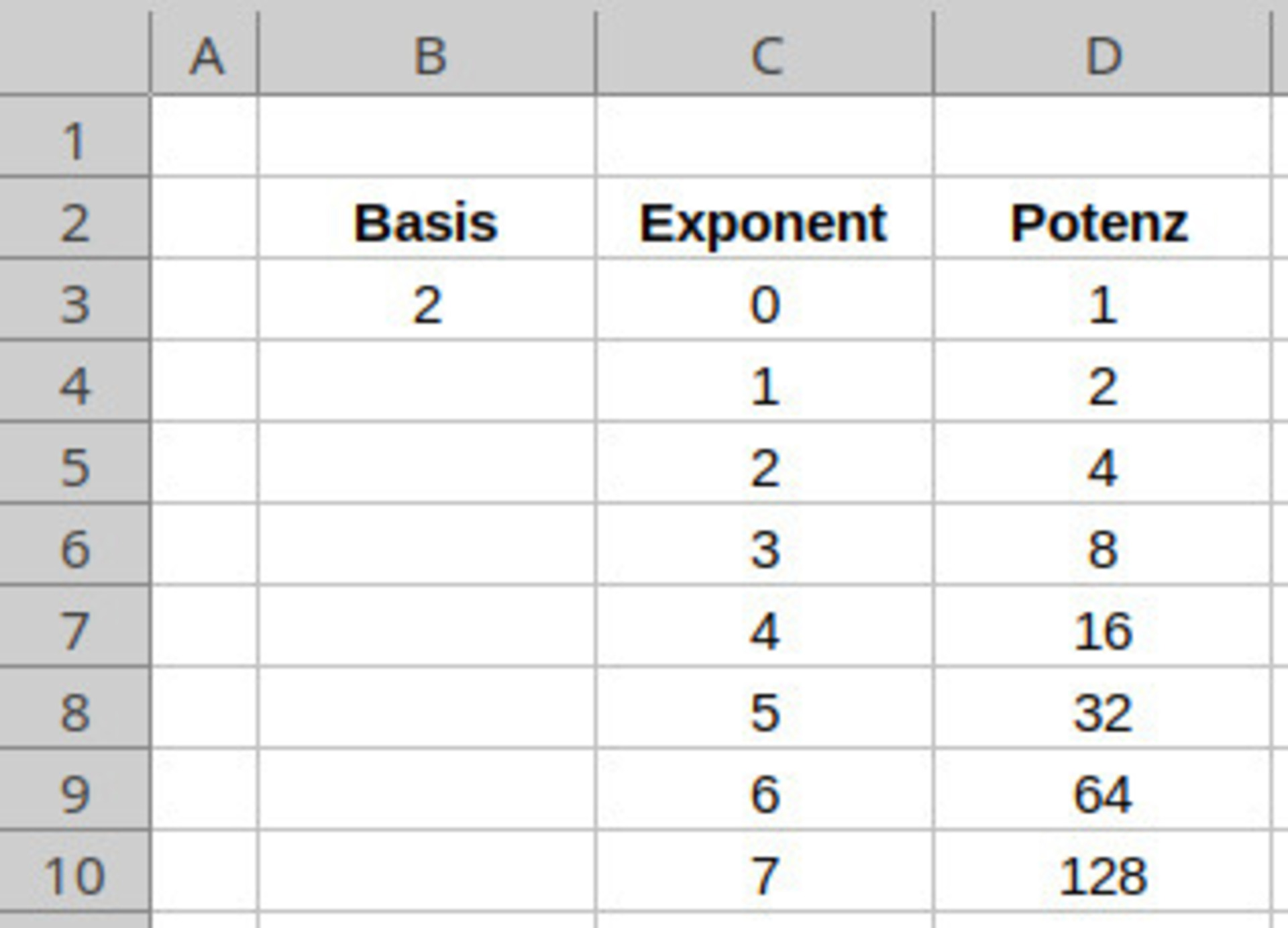Click the cell showing 32
Screen dimensions: 1288x928
click(1102, 711)
